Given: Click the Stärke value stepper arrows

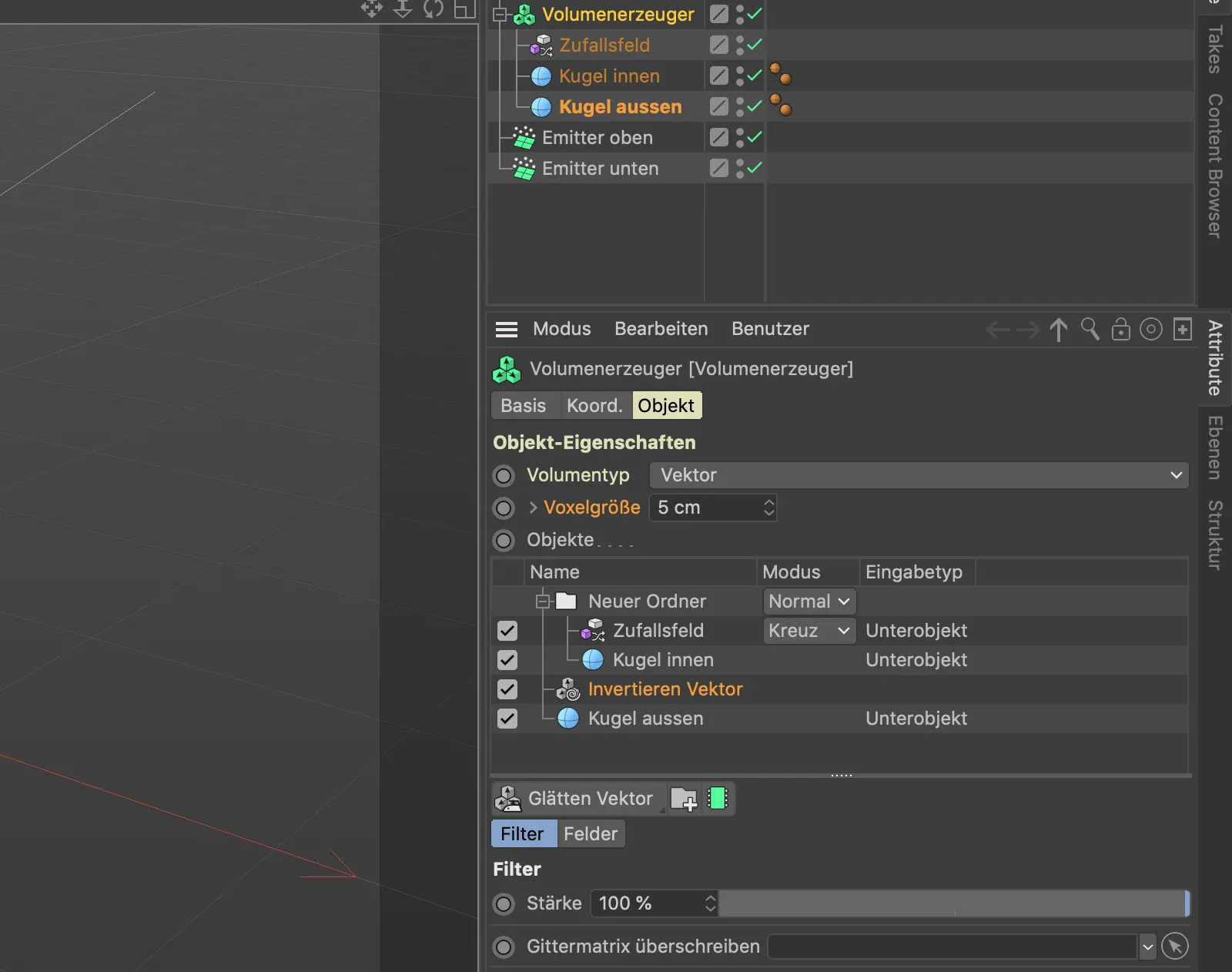Looking at the screenshot, I should (x=710, y=903).
